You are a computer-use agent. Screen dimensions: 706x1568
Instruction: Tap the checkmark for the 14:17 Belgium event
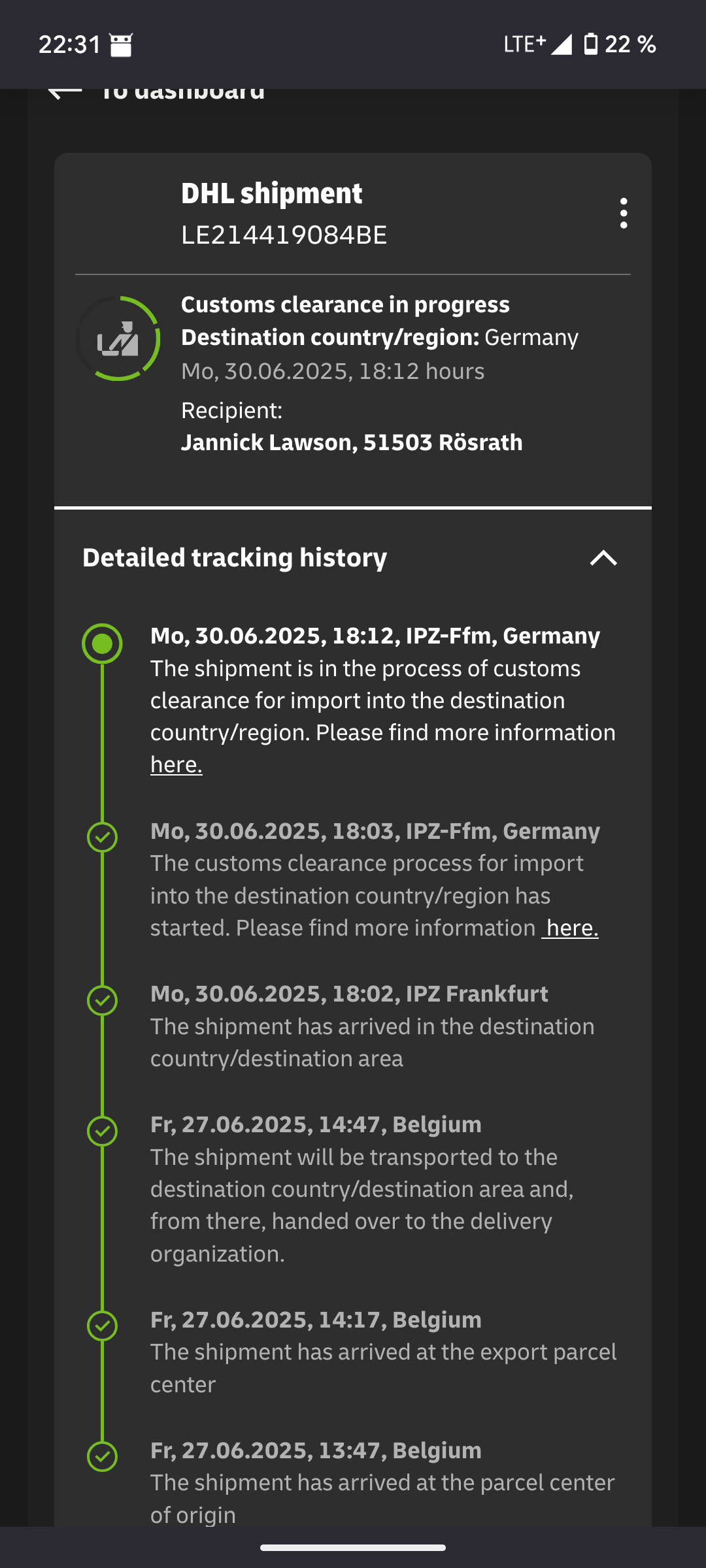(102, 1326)
